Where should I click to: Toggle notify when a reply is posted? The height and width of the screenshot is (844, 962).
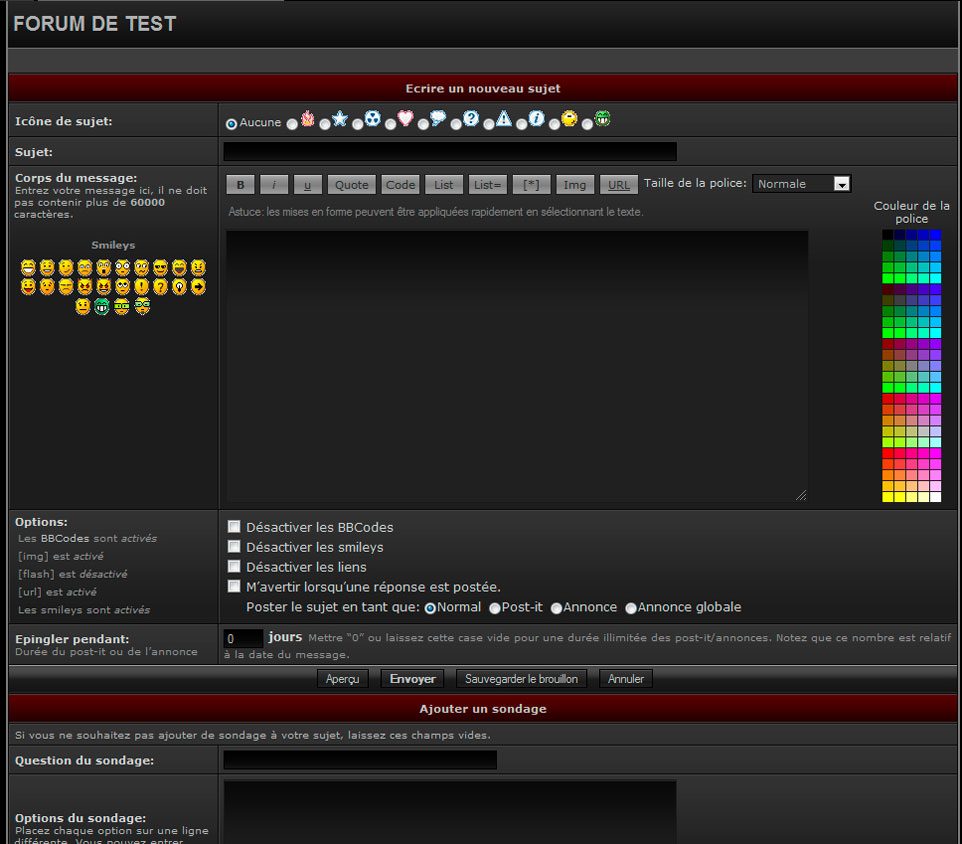click(234, 587)
